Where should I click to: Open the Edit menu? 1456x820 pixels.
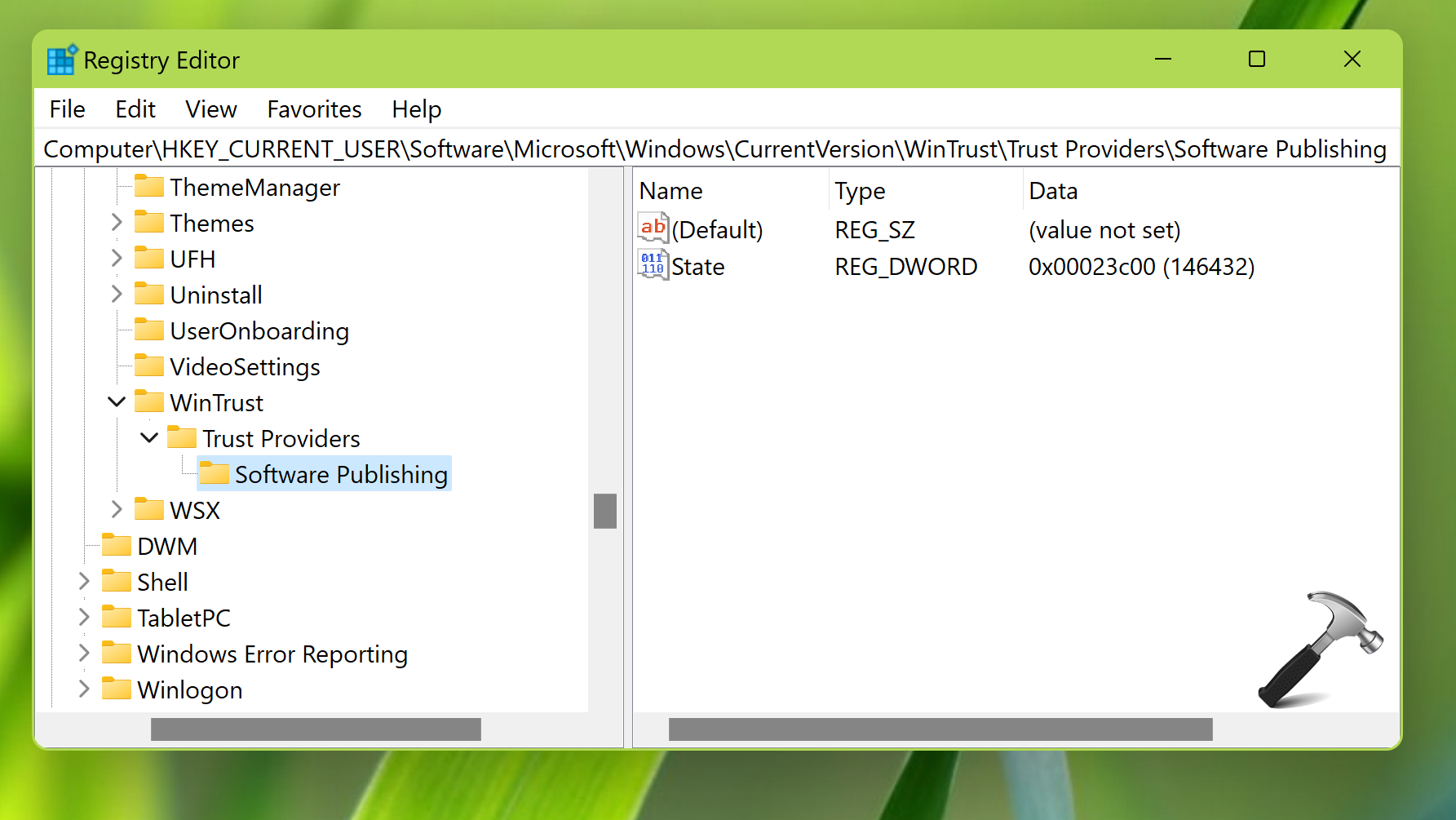(x=135, y=109)
